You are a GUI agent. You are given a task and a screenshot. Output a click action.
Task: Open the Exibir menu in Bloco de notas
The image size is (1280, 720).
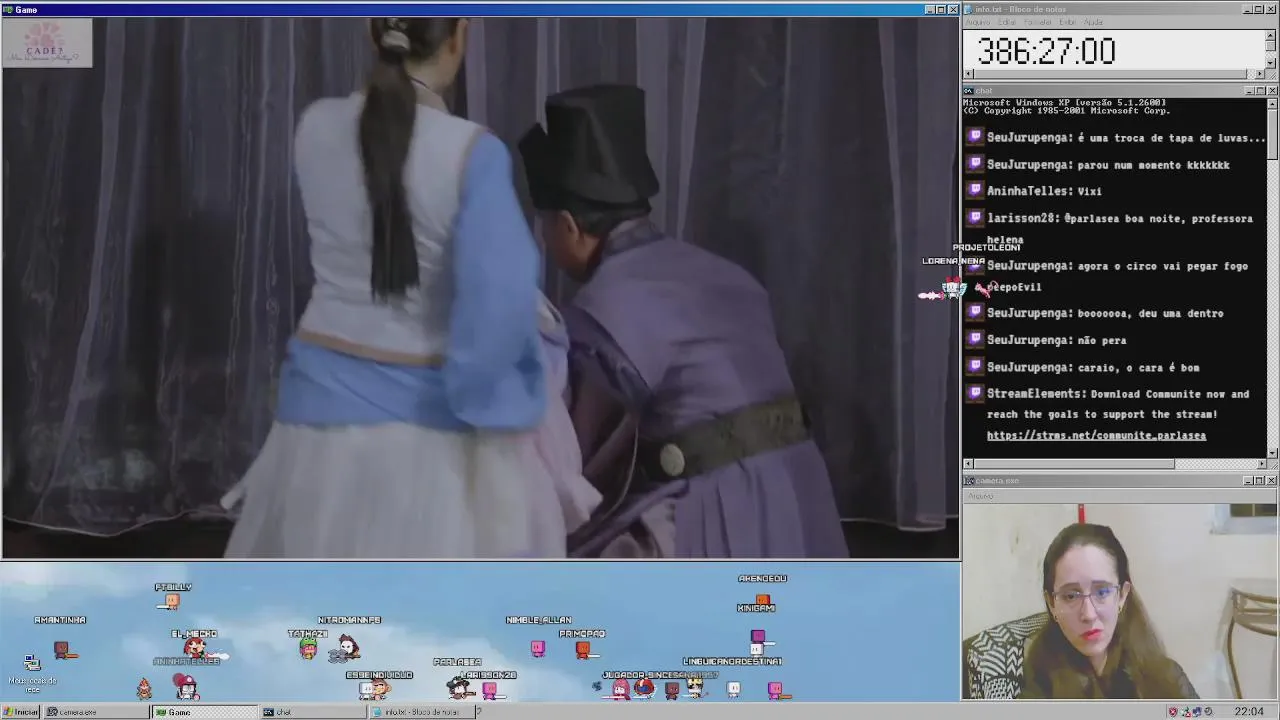[1067, 22]
